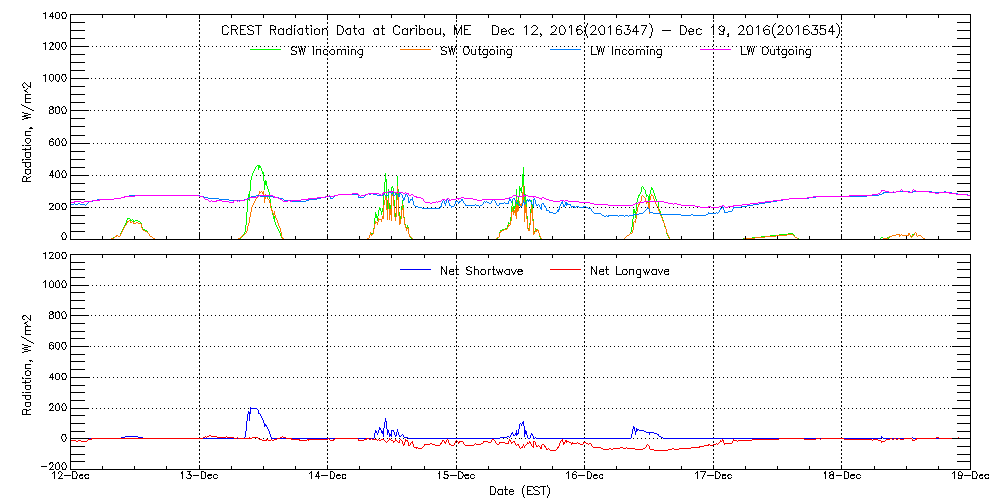
Task: Click the LW Incoming legend label
Action: [x=626, y=52]
